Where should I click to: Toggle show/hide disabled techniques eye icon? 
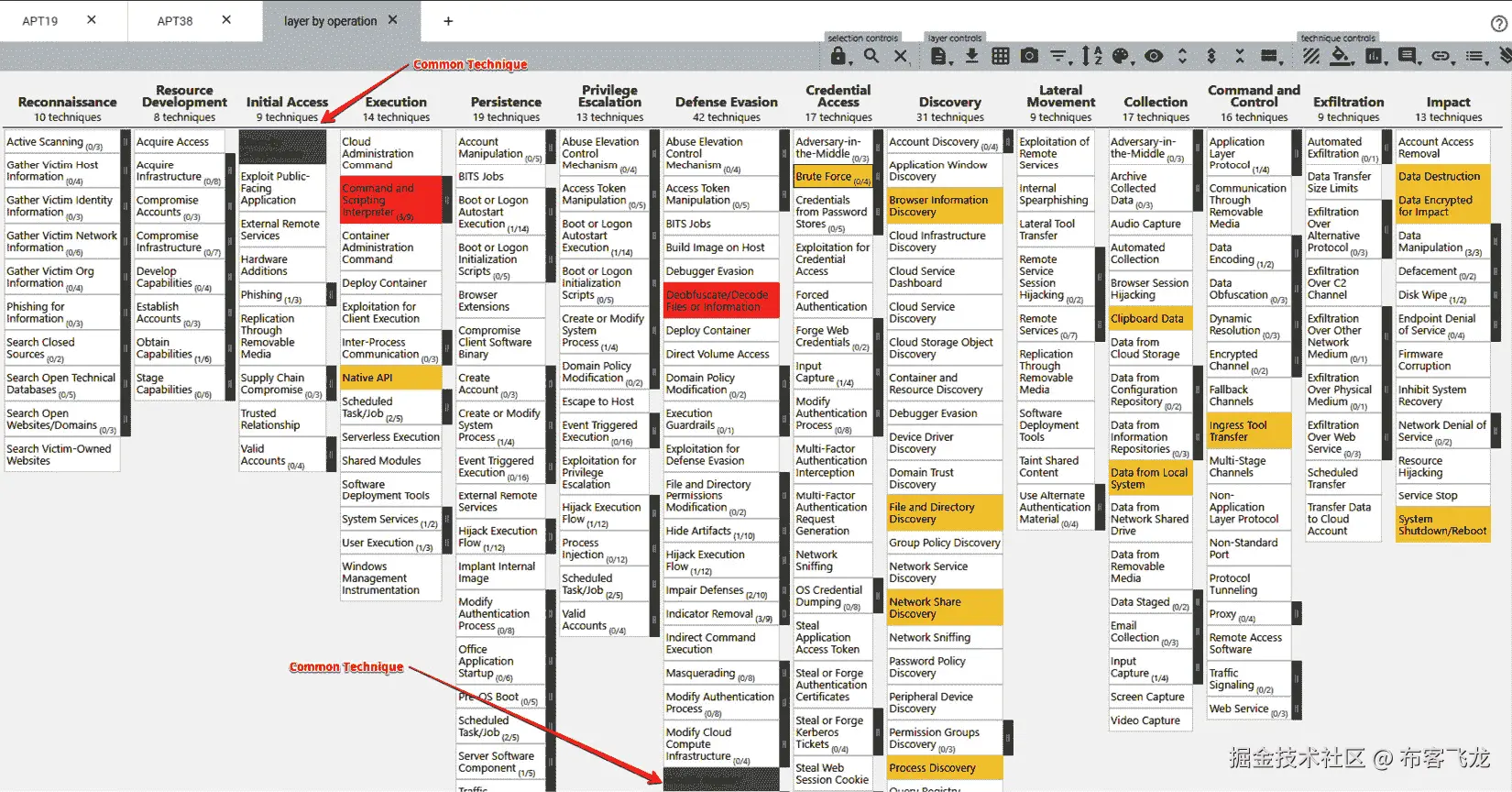click(1154, 57)
